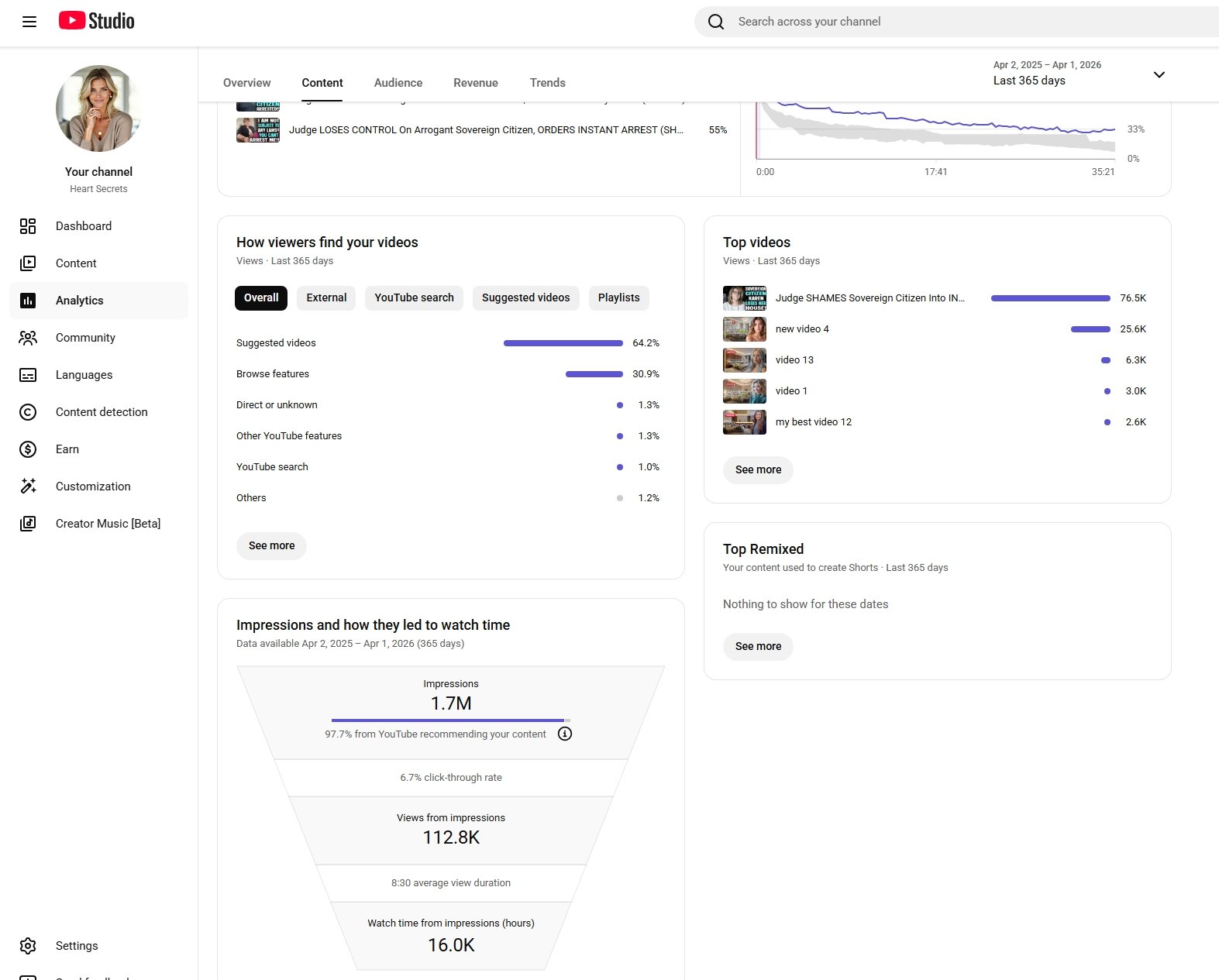The height and width of the screenshot is (980, 1219).
Task: Open the Judge SHAMES Sovereign Citizen video thumbnail
Action: click(x=744, y=298)
